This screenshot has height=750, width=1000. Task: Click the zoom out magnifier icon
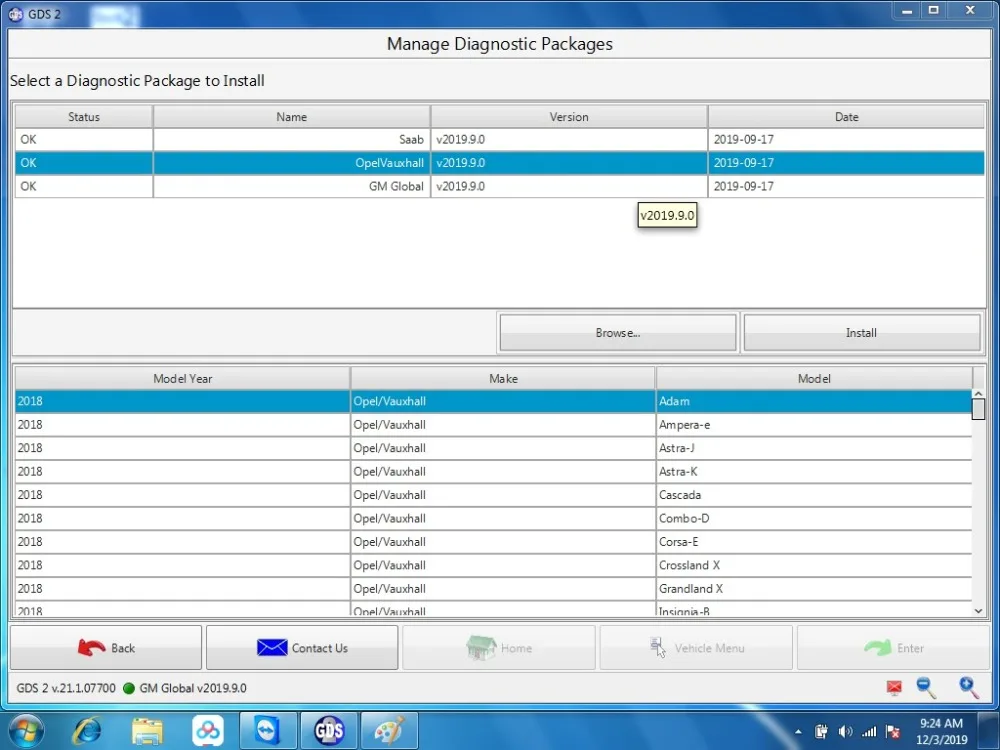point(926,688)
